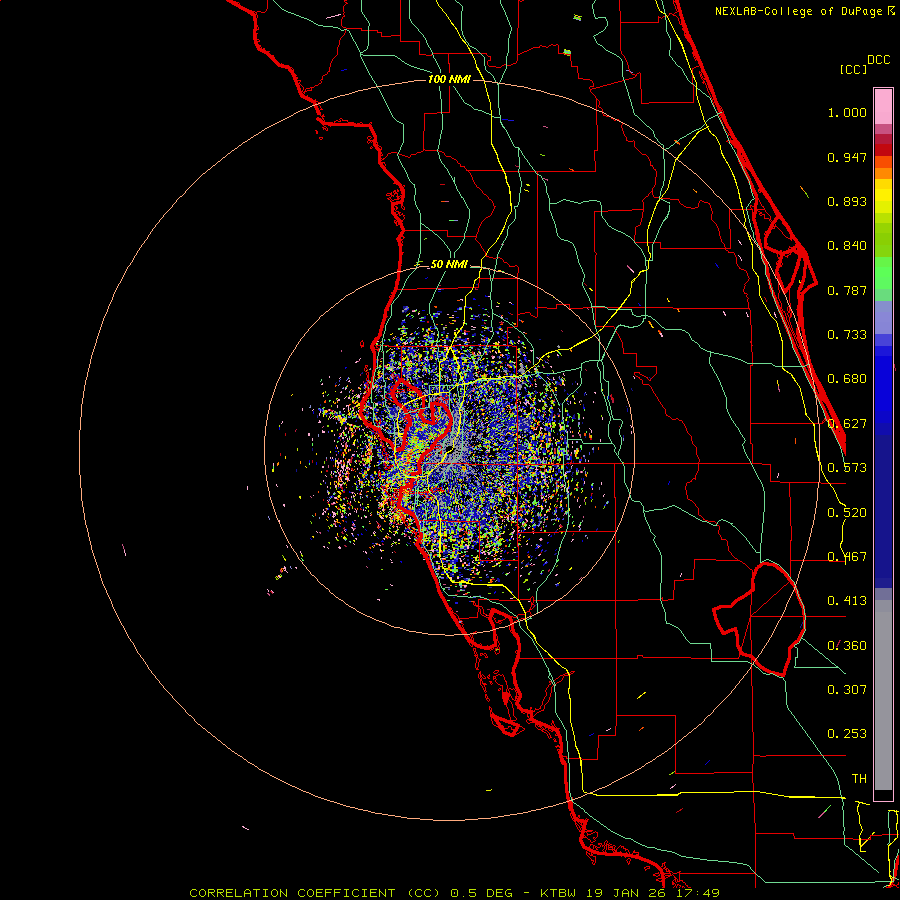The width and height of the screenshot is (900, 900).
Task: Pick the gray segment of the color bar
Action: coord(883,695)
